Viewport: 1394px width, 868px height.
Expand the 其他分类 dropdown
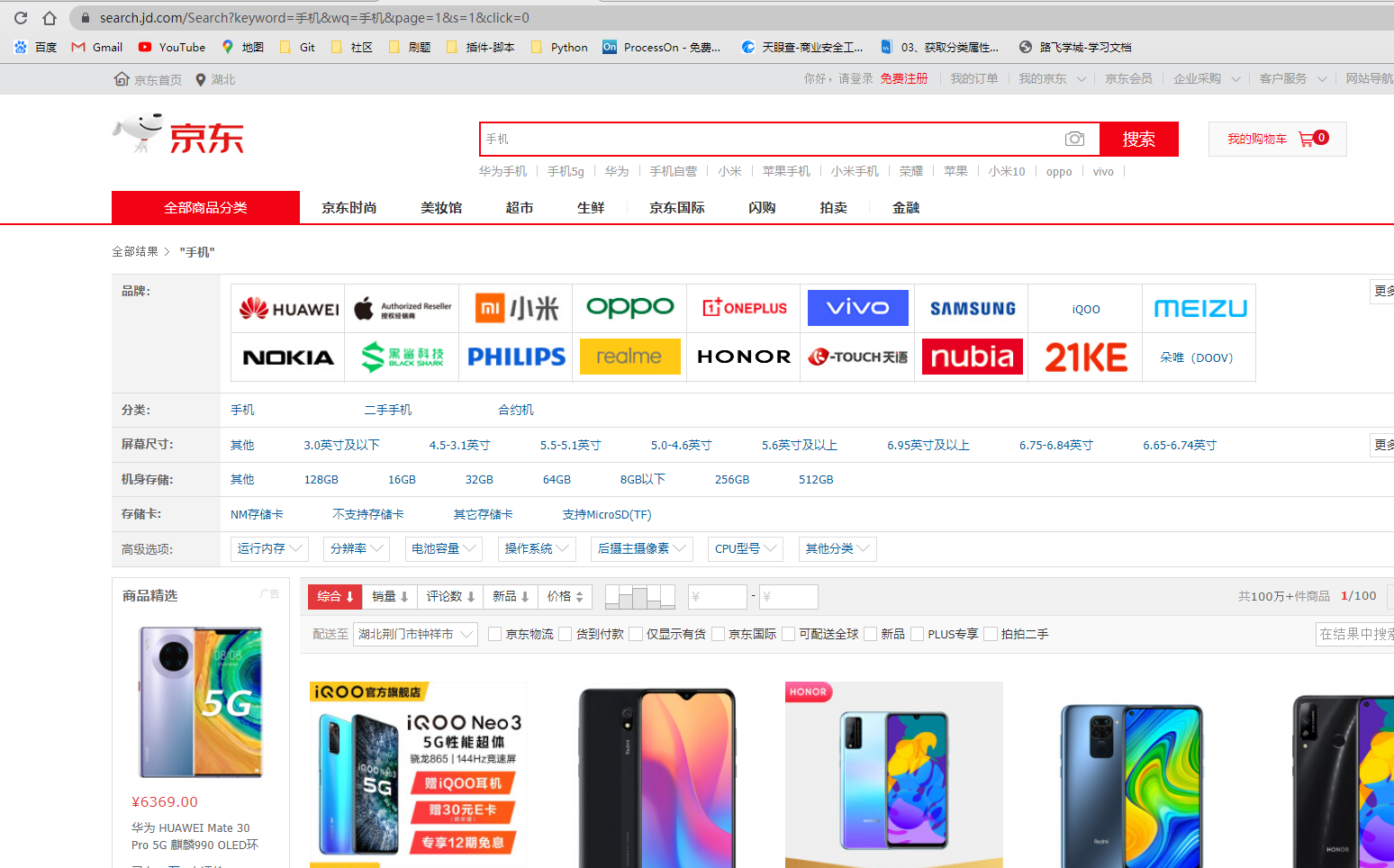click(837, 548)
